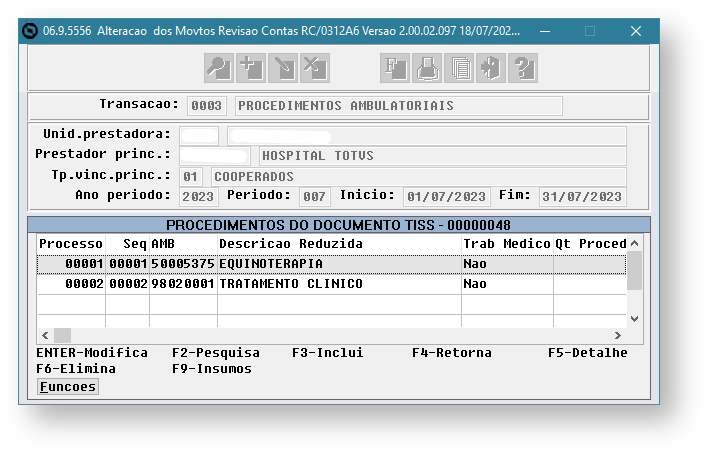This screenshot has height=453, width=708.
Task: Click the Inicio date field 01/07/2023
Action: click(447, 197)
